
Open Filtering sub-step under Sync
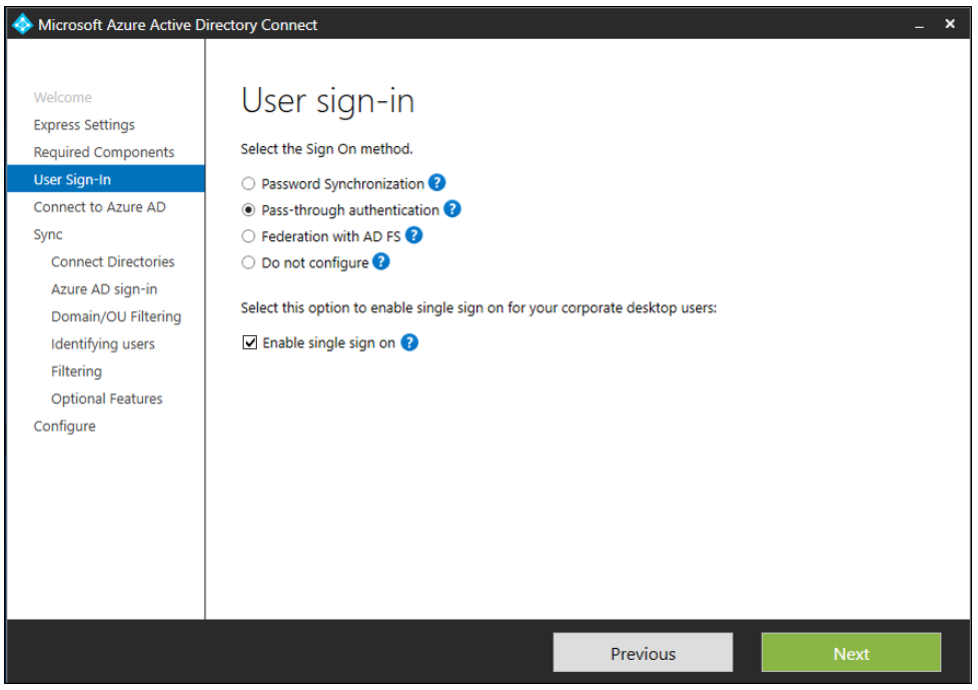pos(76,371)
